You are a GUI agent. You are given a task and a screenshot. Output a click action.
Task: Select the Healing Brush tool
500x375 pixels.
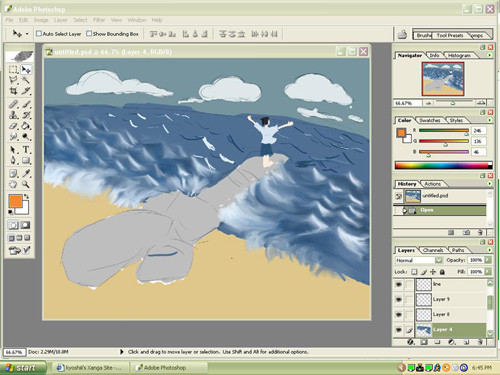13,104
